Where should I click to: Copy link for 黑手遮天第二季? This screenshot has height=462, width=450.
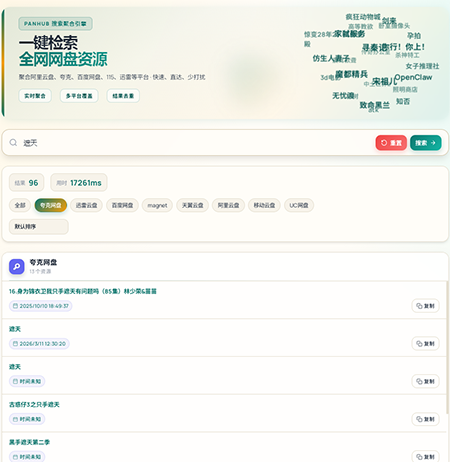[425, 457]
